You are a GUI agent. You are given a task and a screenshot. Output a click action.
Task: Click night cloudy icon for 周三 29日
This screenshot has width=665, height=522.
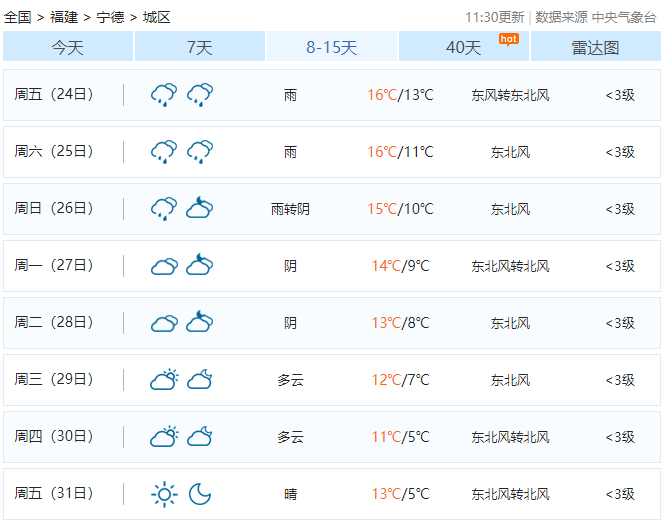tap(200, 379)
